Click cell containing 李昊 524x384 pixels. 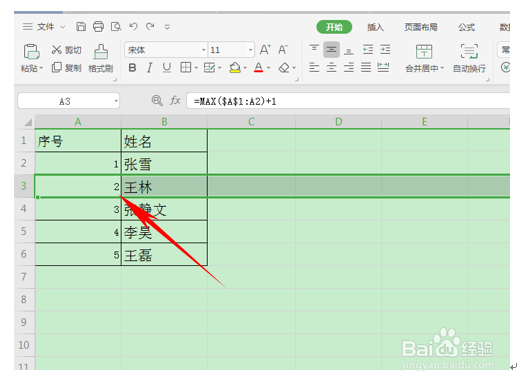164,232
